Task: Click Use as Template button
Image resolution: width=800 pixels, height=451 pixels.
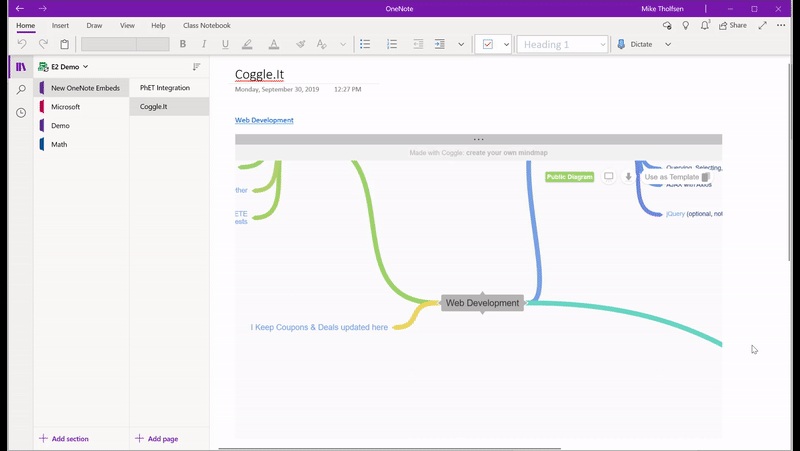Action: (x=677, y=177)
